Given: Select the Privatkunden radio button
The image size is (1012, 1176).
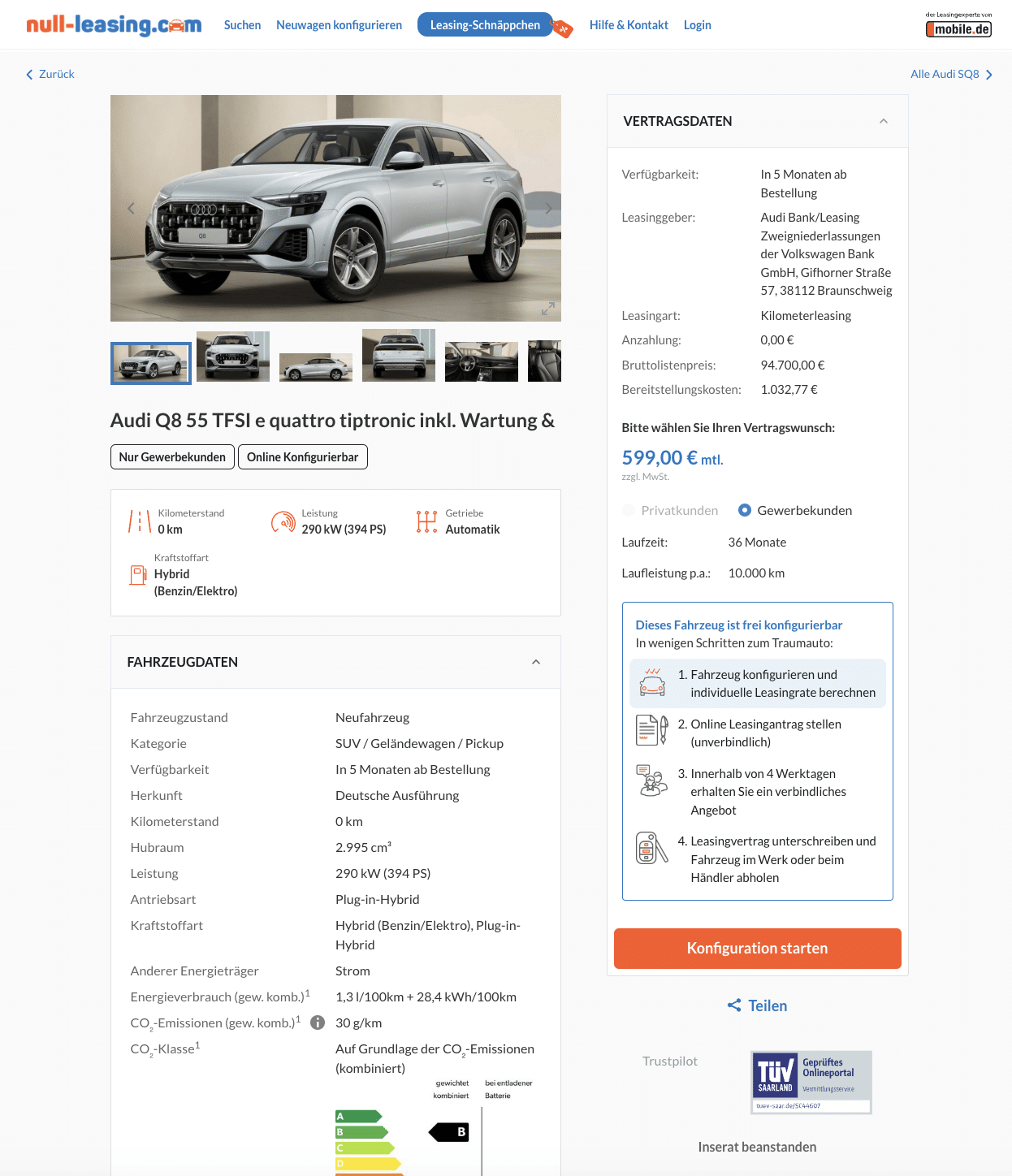Looking at the screenshot, I should (x=628, y=510).
